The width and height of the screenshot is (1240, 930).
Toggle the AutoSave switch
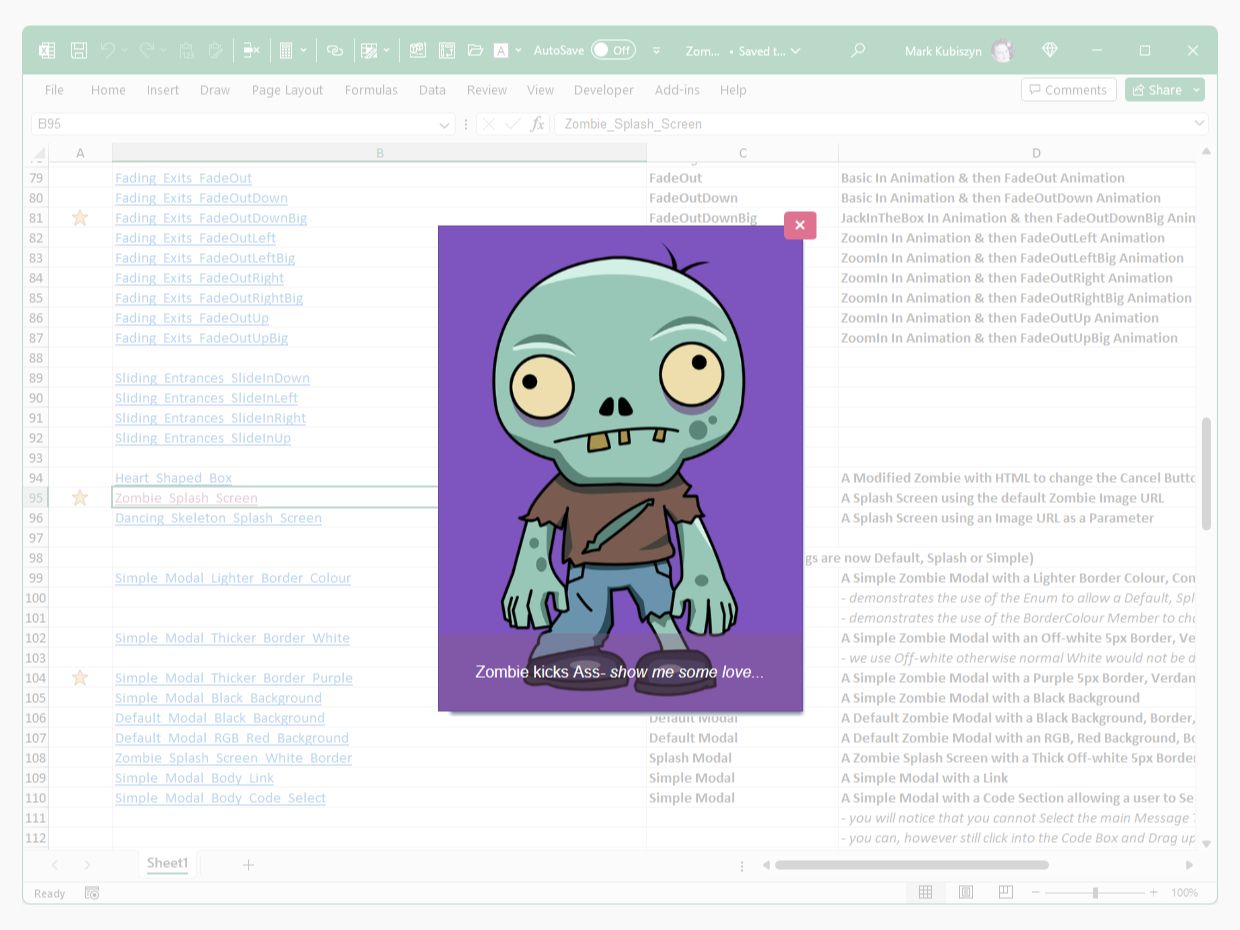(612, 50)
